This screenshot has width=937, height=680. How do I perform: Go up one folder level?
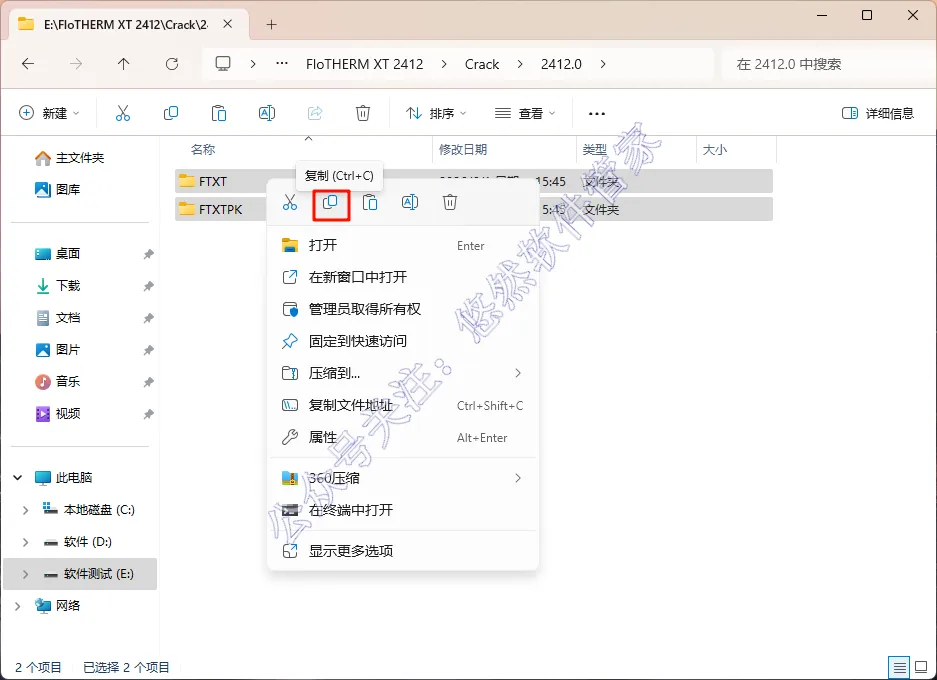click(x=124, y=64)
